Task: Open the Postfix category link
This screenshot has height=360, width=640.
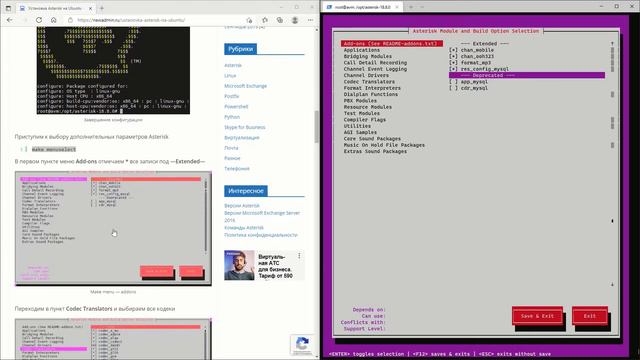Action: tap(231, 96)
